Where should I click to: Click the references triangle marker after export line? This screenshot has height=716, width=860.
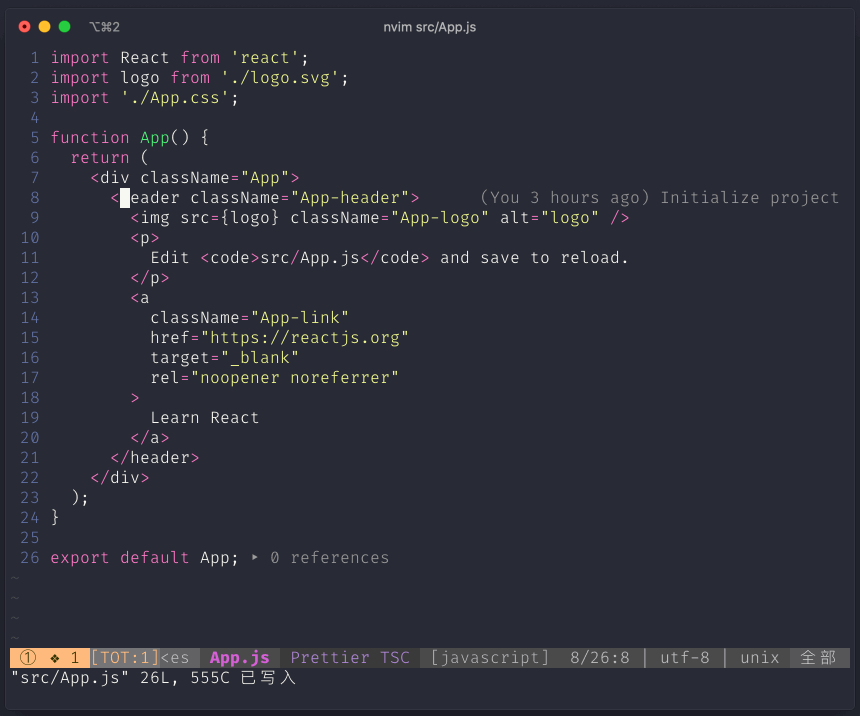tap(254, 557)
